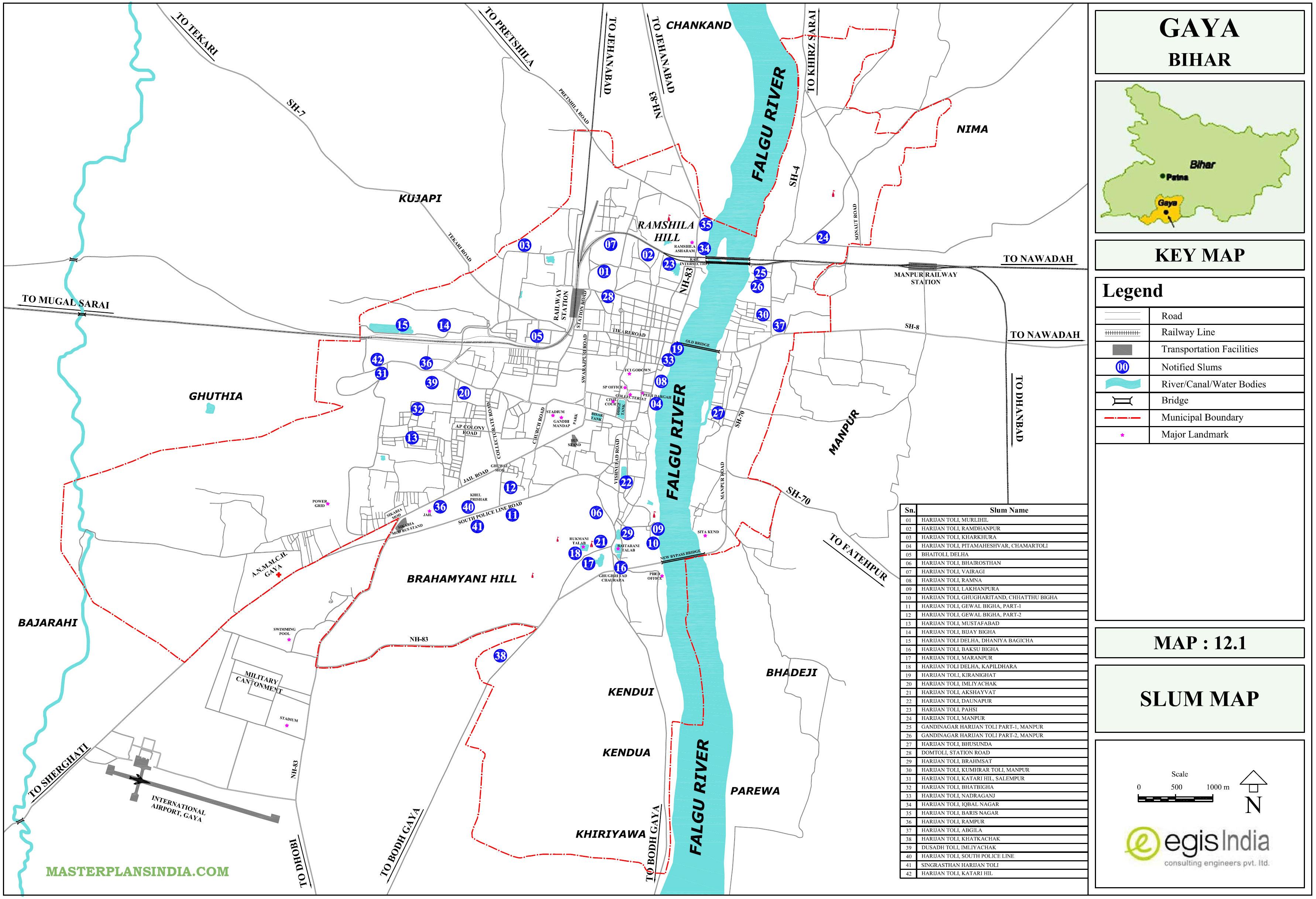Viewport: 1316px width, 899px height.
Task: Click the Notified Slums symbol in legend
Action: (x=1122, y=367)
